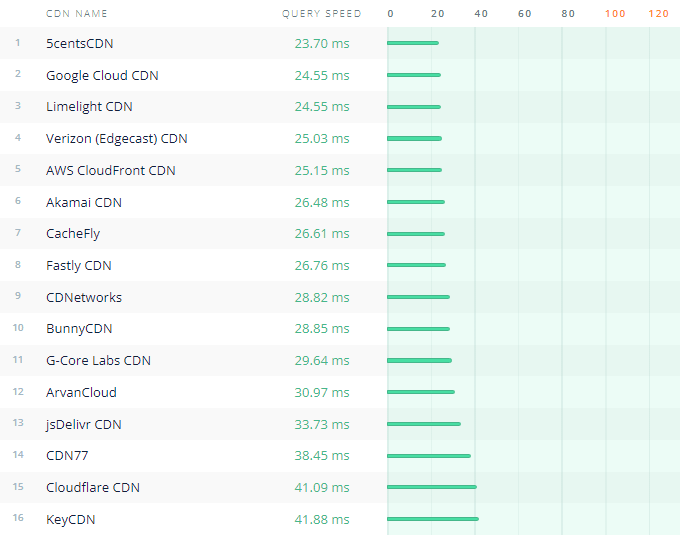680x535 pixels.
Task: Click the Cloudflare CDN speed bar
Action: click(432, 487)
